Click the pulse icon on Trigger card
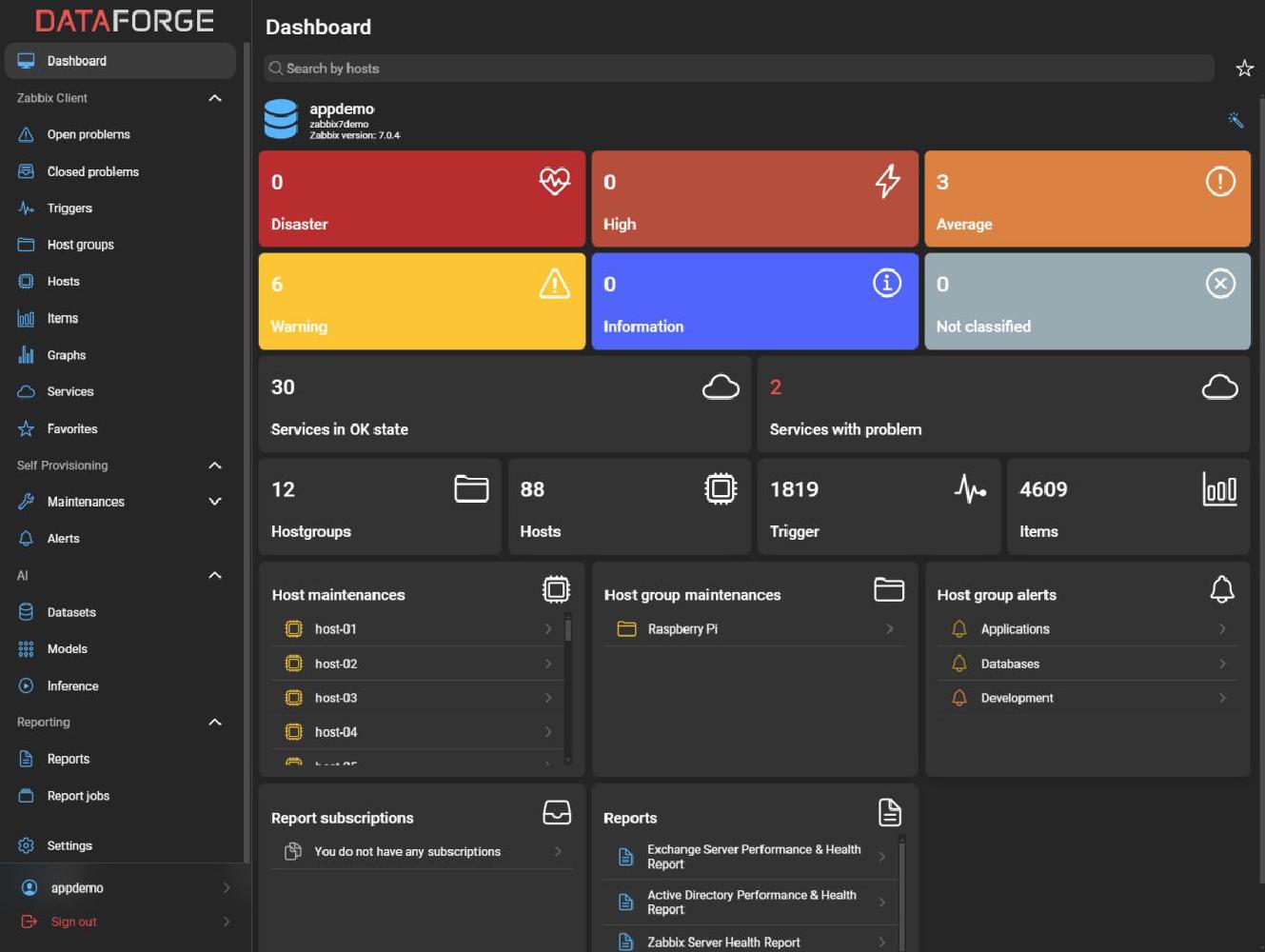This screenshot has height=952, width=1265. coord(970,488)
